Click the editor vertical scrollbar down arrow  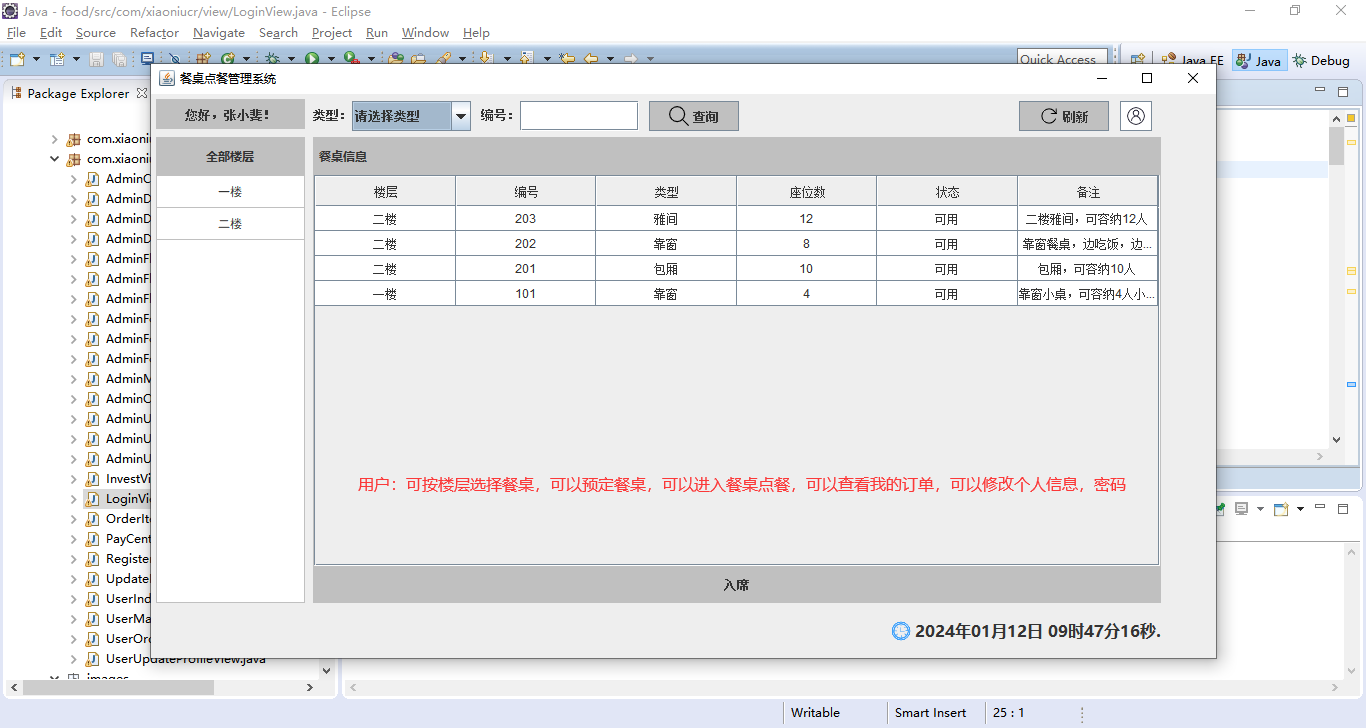click(x=1336, y=439)
